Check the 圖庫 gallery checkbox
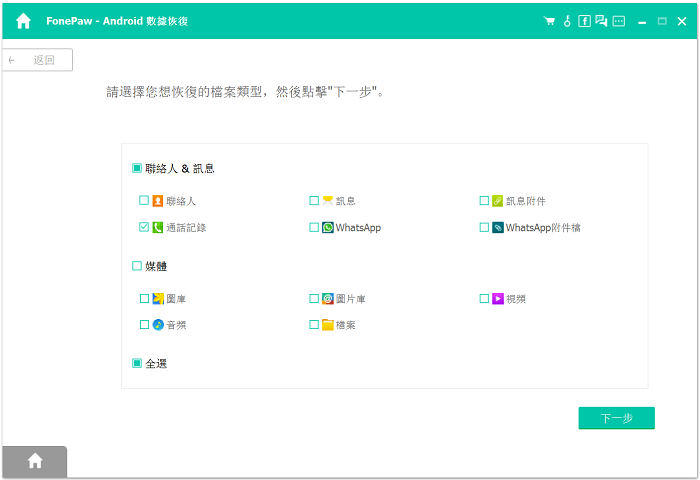 pyautogui.click(x=144, y=298)
